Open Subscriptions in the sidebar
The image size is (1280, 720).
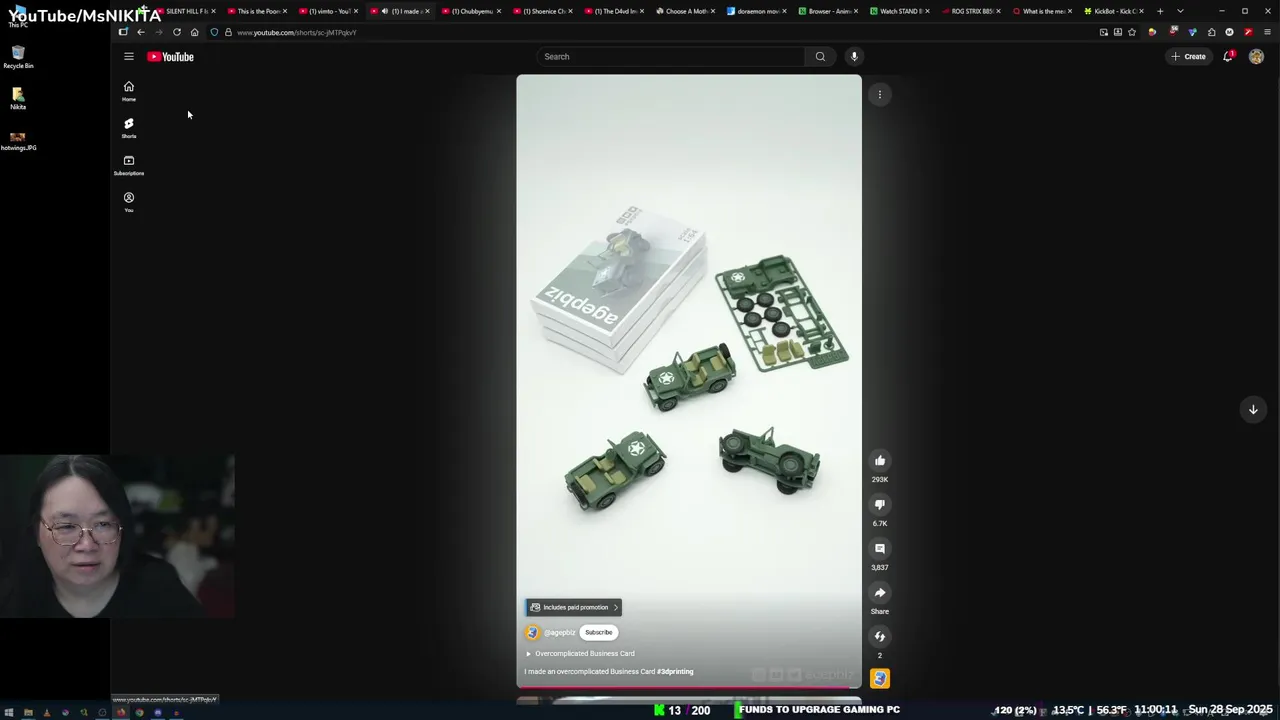(128, 165)
